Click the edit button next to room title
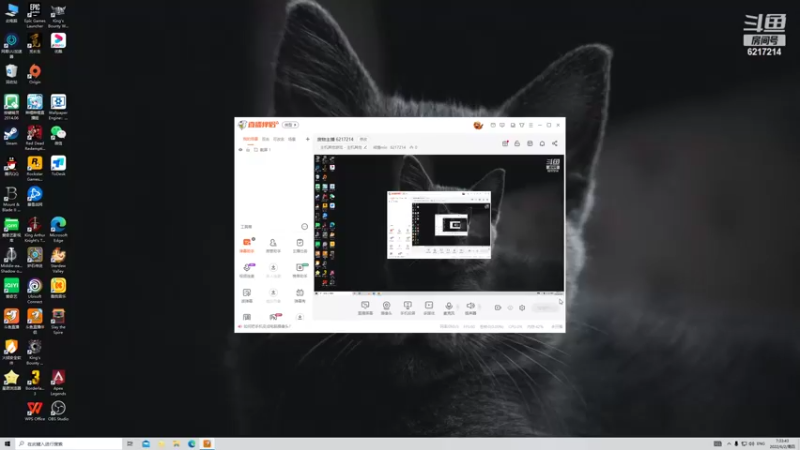The width and height of the screenshot is (800, 450). (x=363, y=139)
